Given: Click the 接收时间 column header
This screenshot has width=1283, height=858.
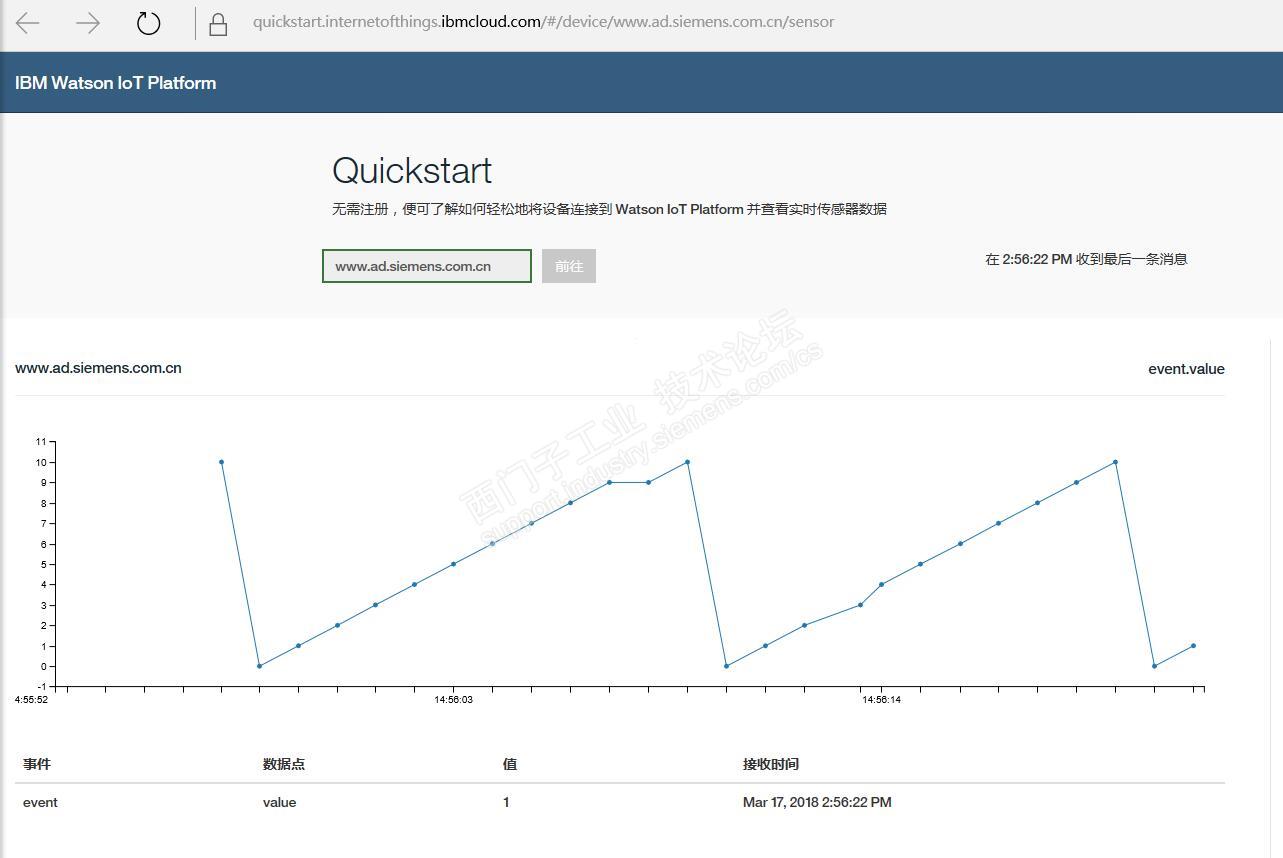Looking at the screenshot, I should tap(771, 764).
